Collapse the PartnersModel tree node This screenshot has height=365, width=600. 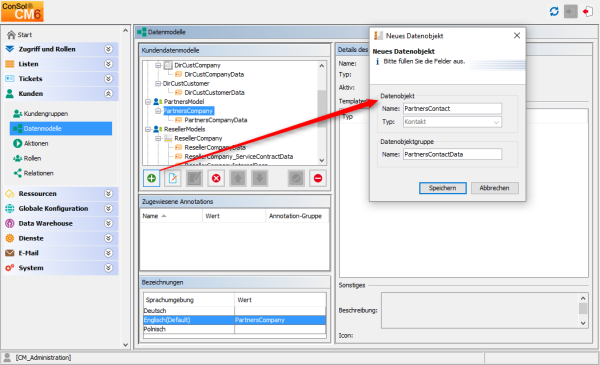point(148,102)
